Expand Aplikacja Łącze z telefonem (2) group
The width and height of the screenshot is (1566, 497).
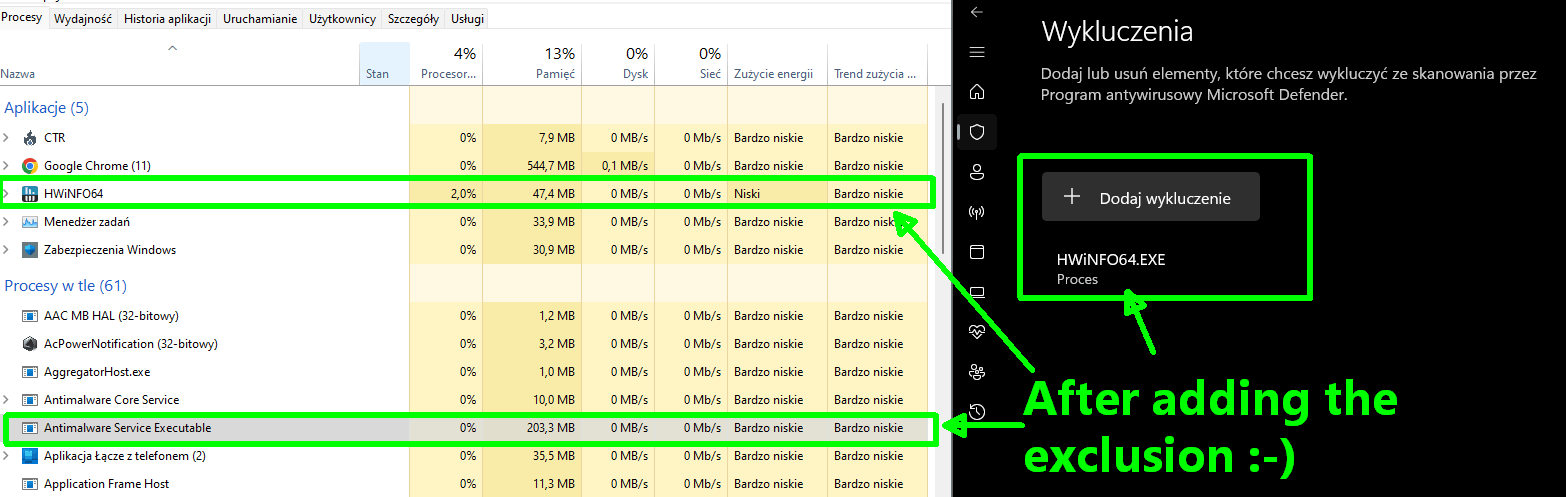tap(7, 456)
